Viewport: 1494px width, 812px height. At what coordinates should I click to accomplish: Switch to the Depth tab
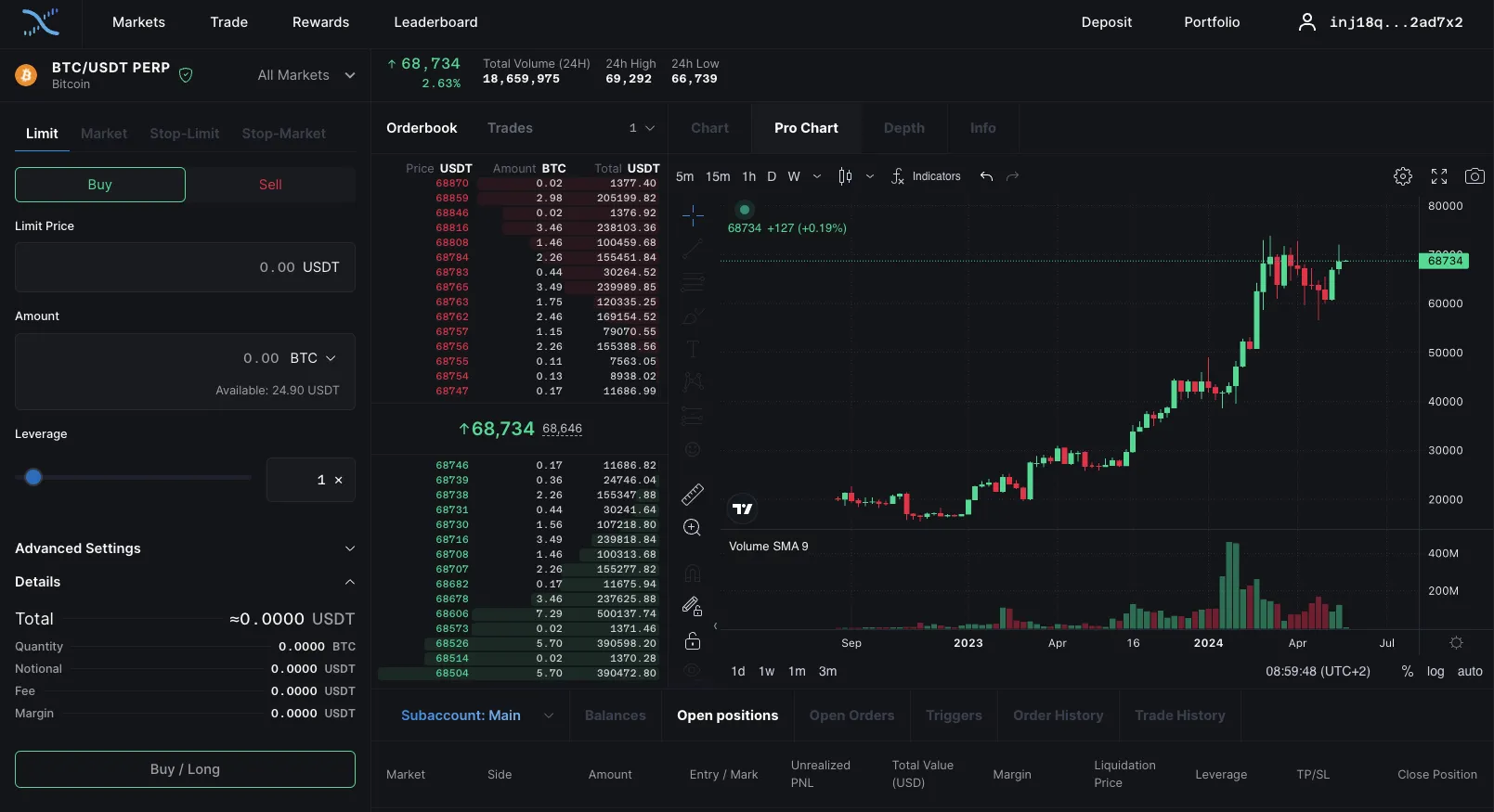[x=903, y=128]
